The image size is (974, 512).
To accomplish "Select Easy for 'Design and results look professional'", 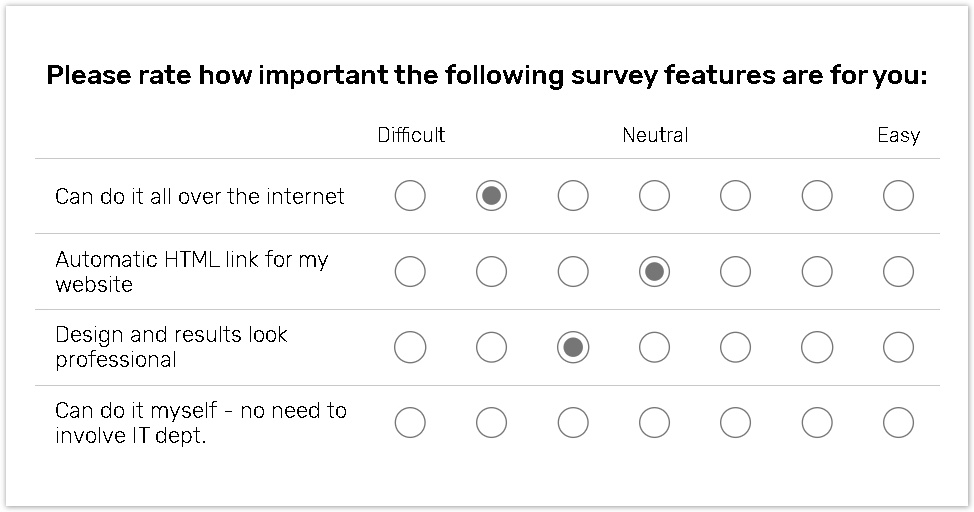I will click(898, 347).
